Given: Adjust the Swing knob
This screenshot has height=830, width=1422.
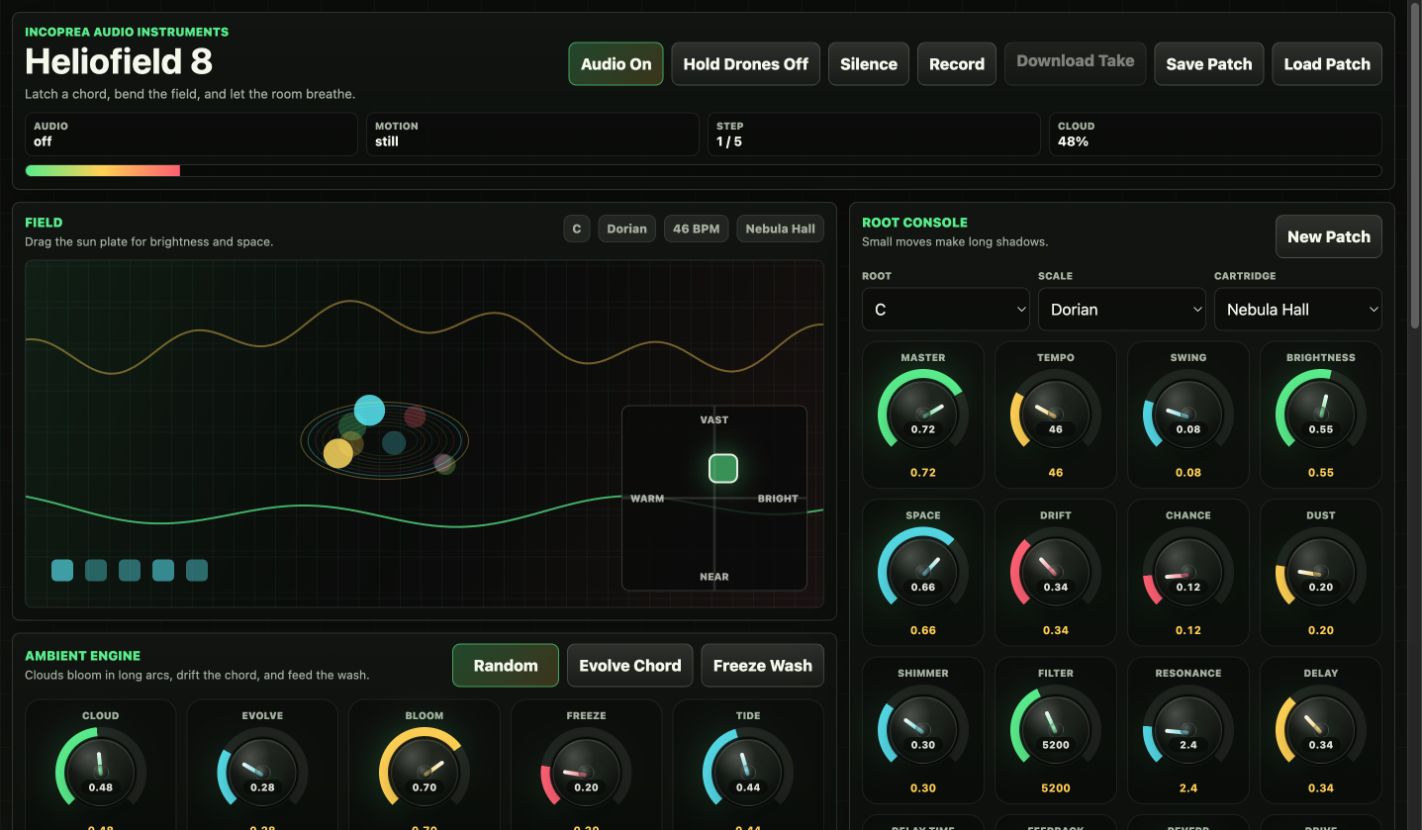Looking at the screenshot, I should [1188, 414].
